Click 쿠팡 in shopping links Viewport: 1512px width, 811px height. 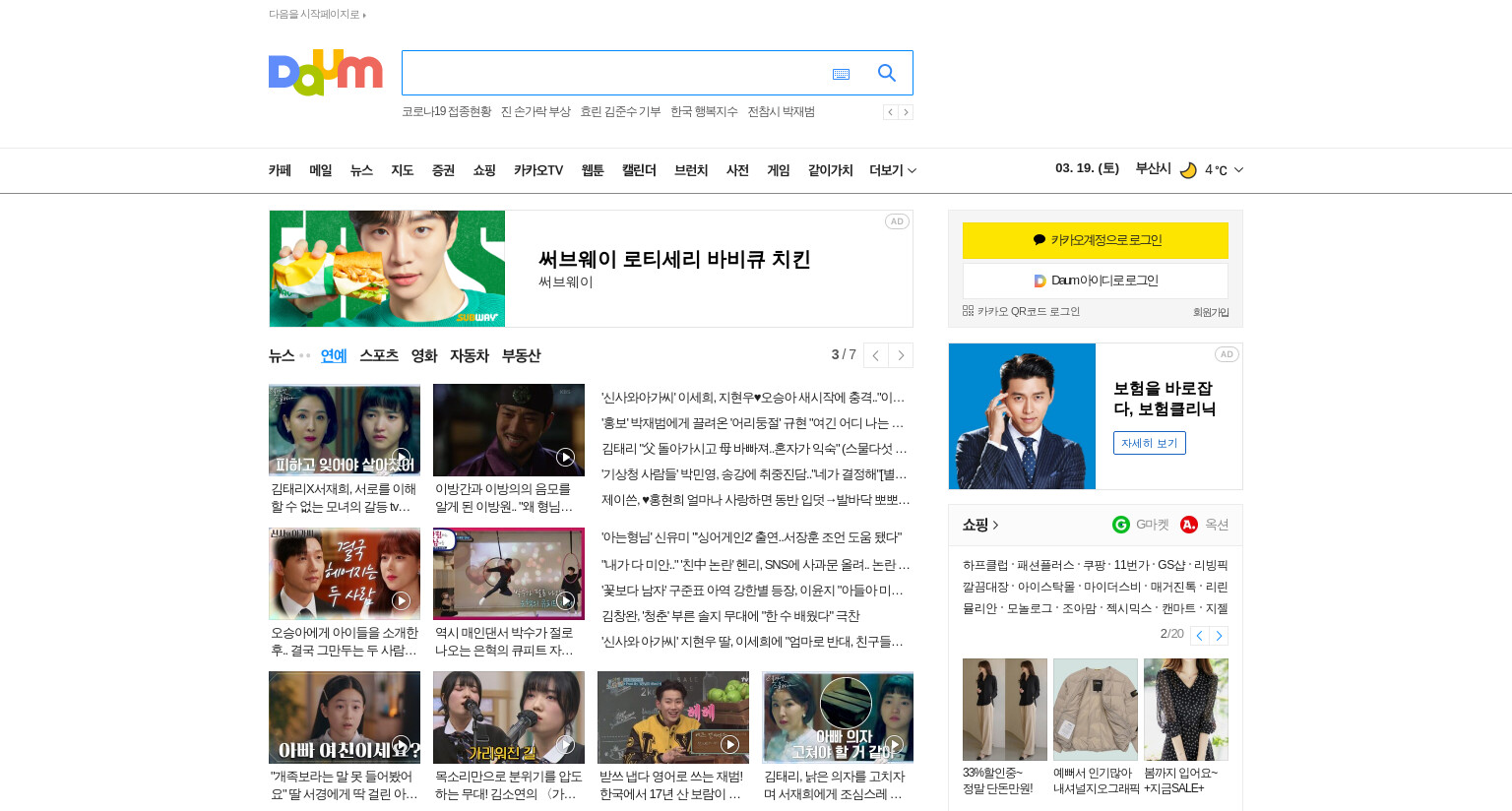[x=1095, y=565]
